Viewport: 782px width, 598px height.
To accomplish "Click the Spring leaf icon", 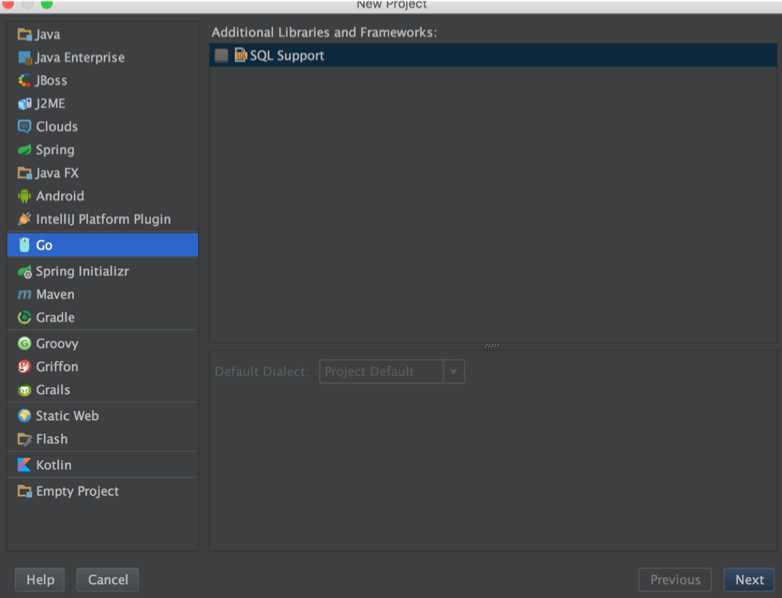I will click(24, 150).
